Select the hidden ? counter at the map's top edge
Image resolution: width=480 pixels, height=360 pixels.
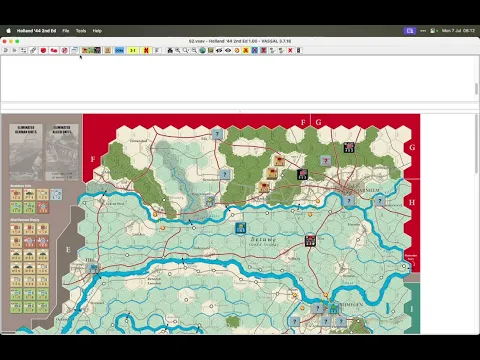point(217,134)
